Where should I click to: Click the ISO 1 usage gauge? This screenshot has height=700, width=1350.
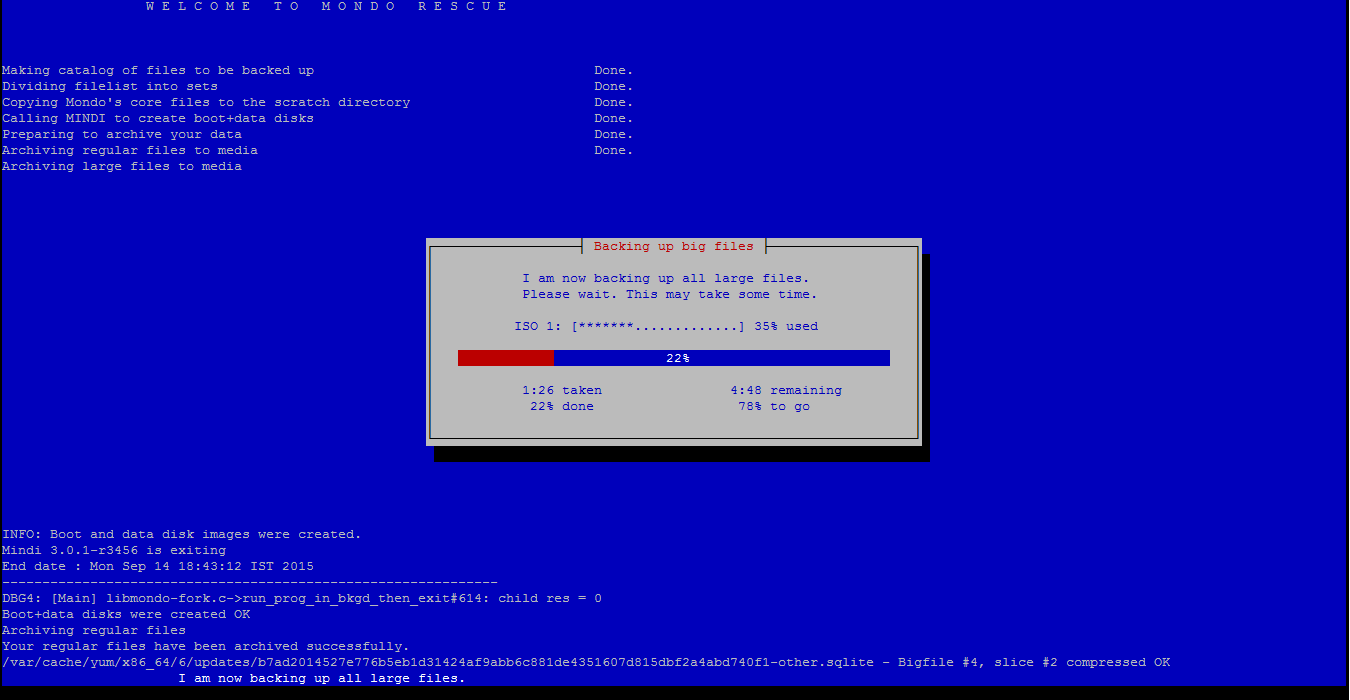pos(658,327)
